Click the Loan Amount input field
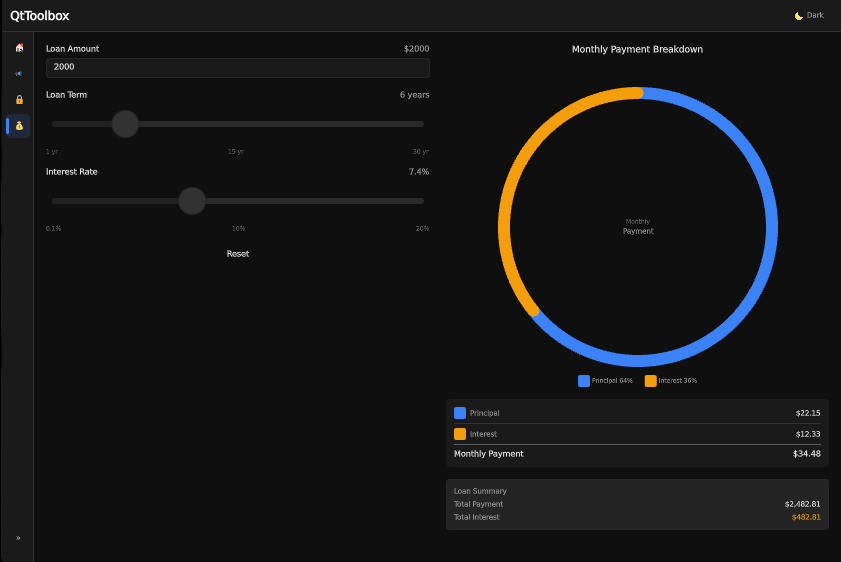This screenshot has width=841, height=562. tap(237, 67)
